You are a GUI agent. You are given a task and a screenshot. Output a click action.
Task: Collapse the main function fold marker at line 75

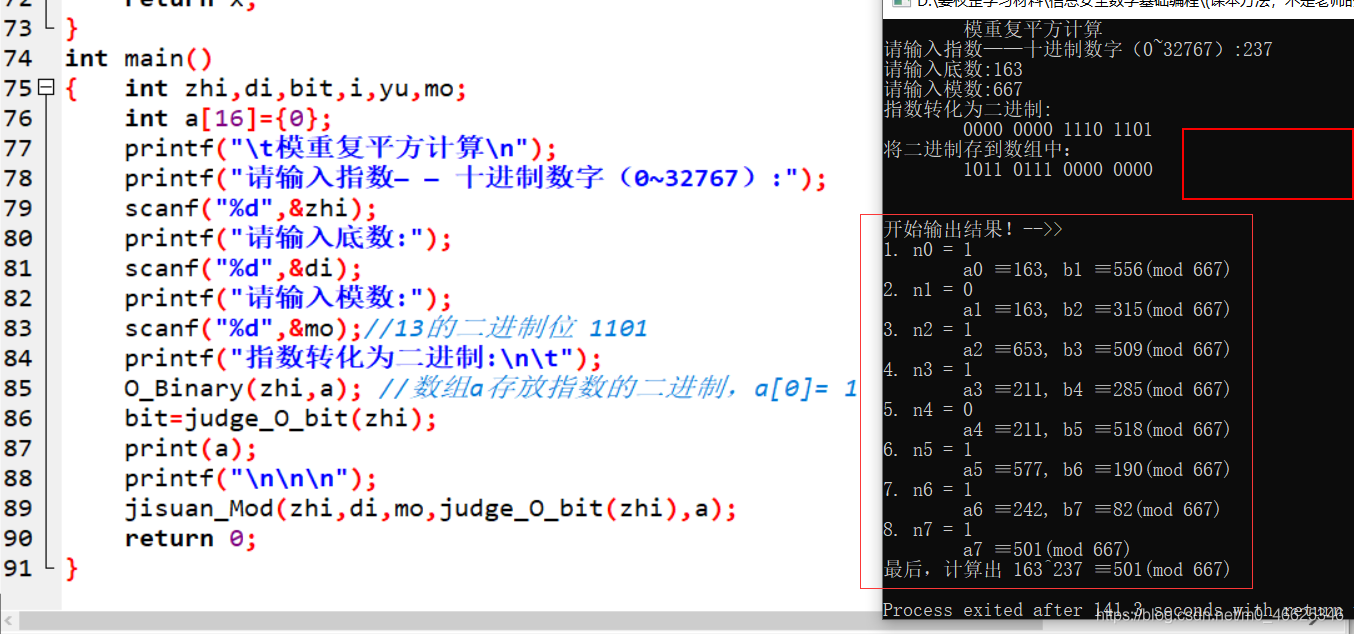[45, 88]
